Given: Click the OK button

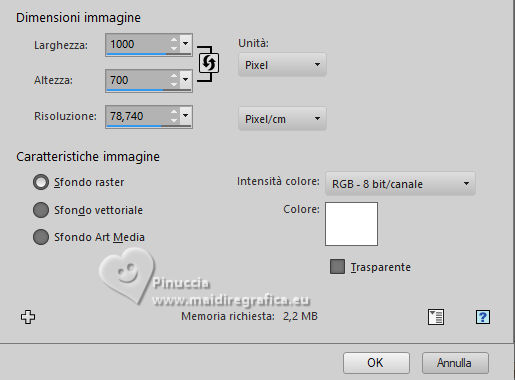Looking at the screenshot, I should click(376, 363).
